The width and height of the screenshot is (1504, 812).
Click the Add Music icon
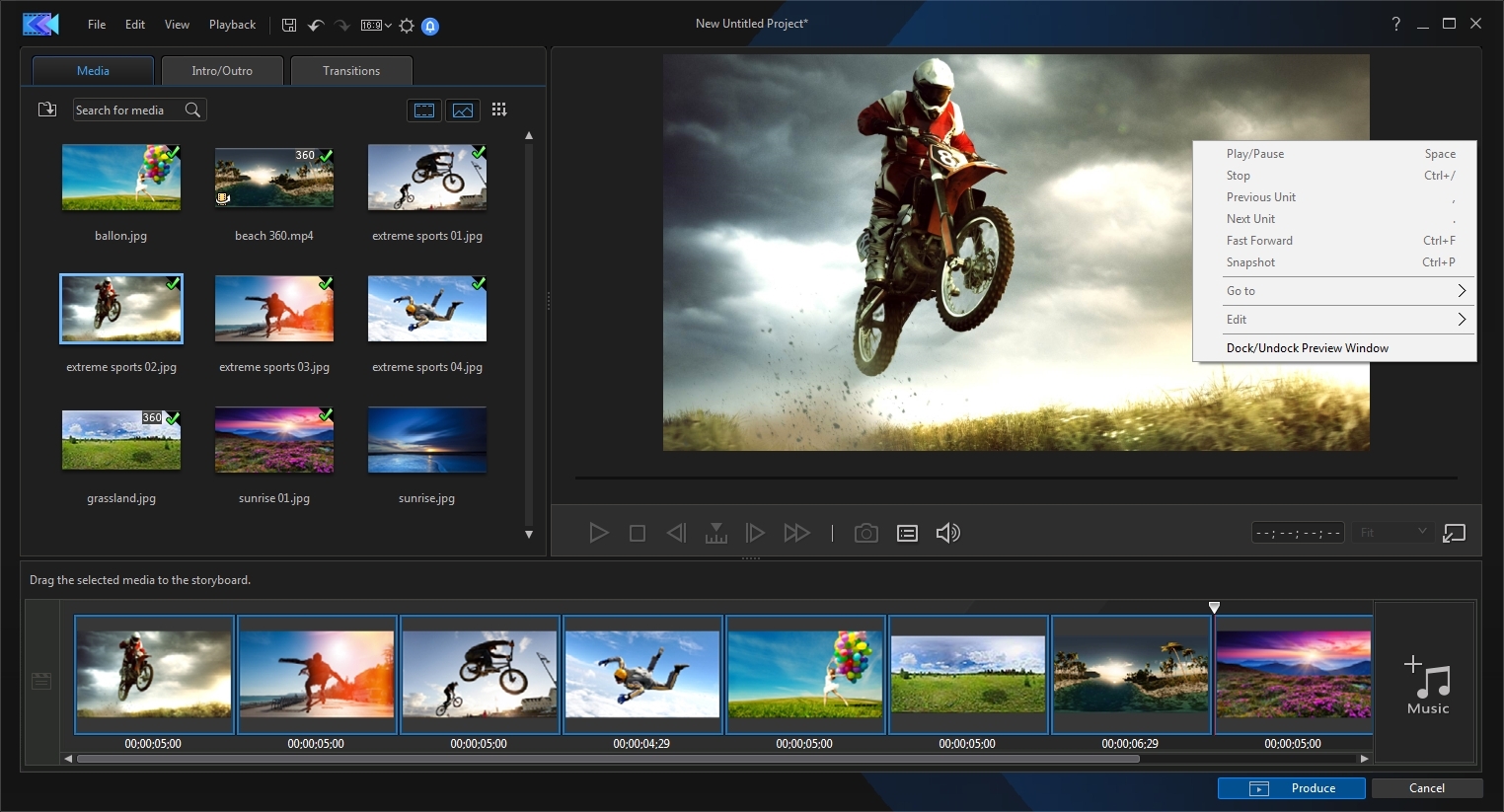pyautogui.click(x=1427, y=684)
